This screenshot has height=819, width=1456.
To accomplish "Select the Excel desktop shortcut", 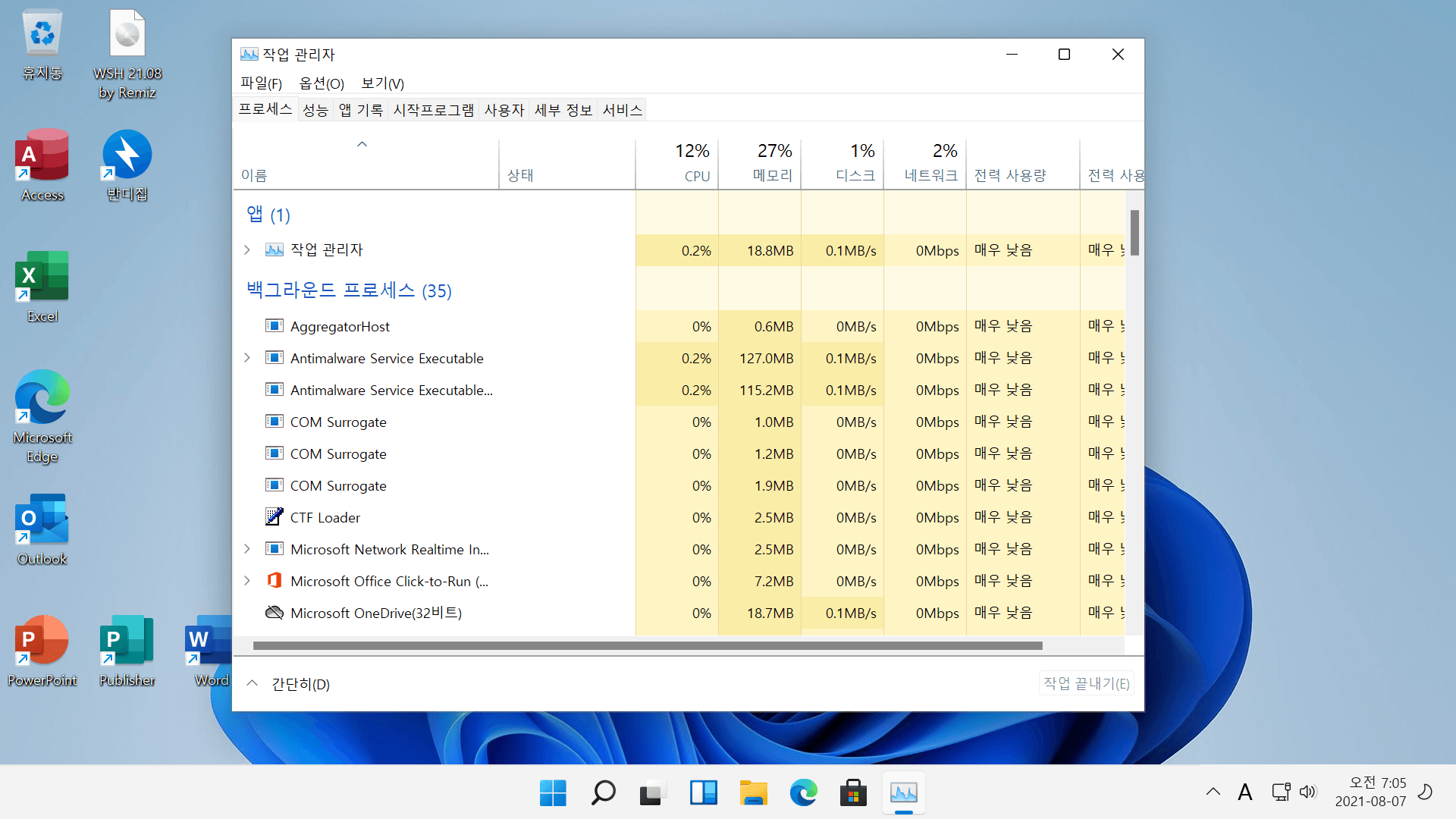I will (42, 287).
